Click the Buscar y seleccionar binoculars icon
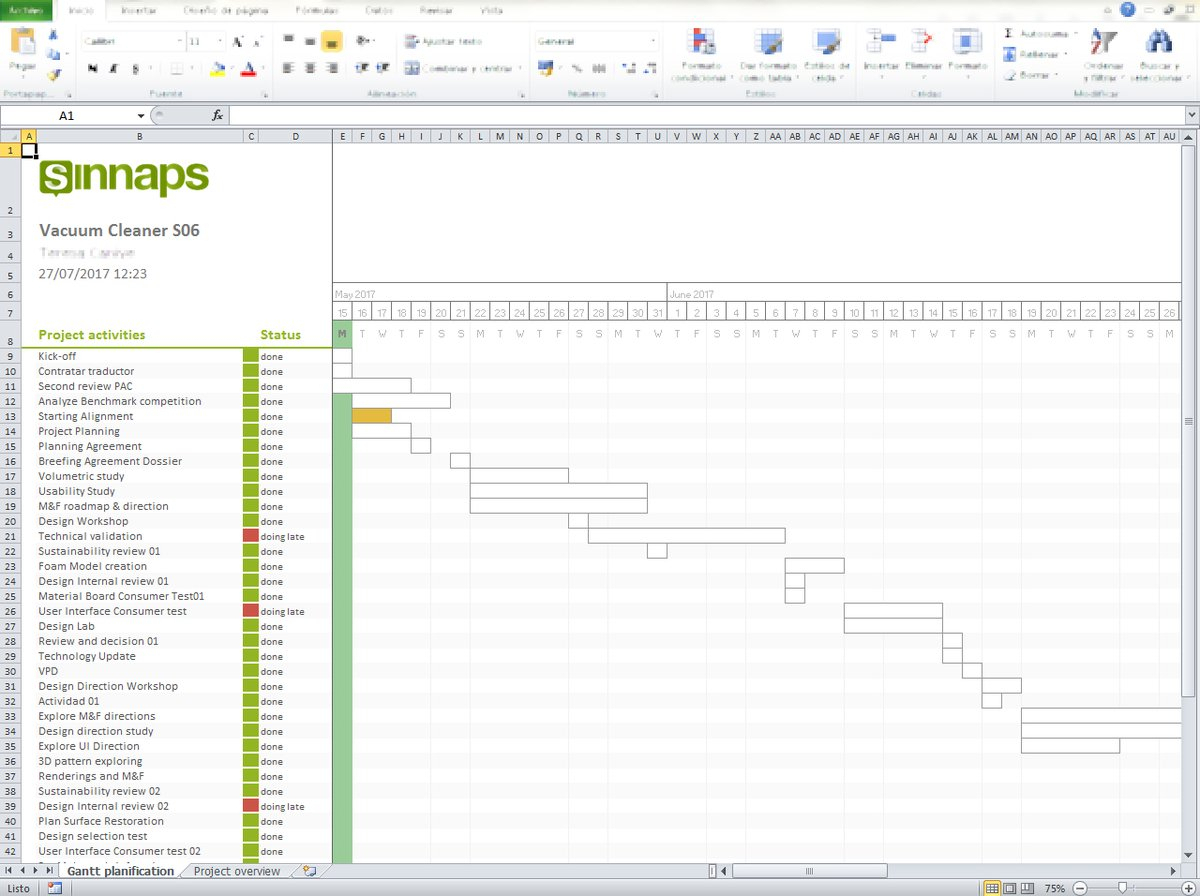 click(1158, 44)
